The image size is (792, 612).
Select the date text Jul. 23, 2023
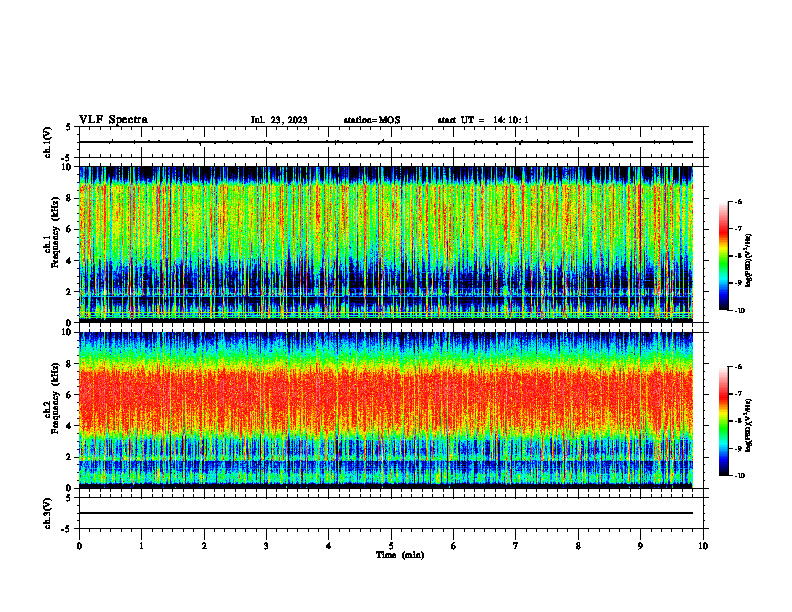[279, 120]
